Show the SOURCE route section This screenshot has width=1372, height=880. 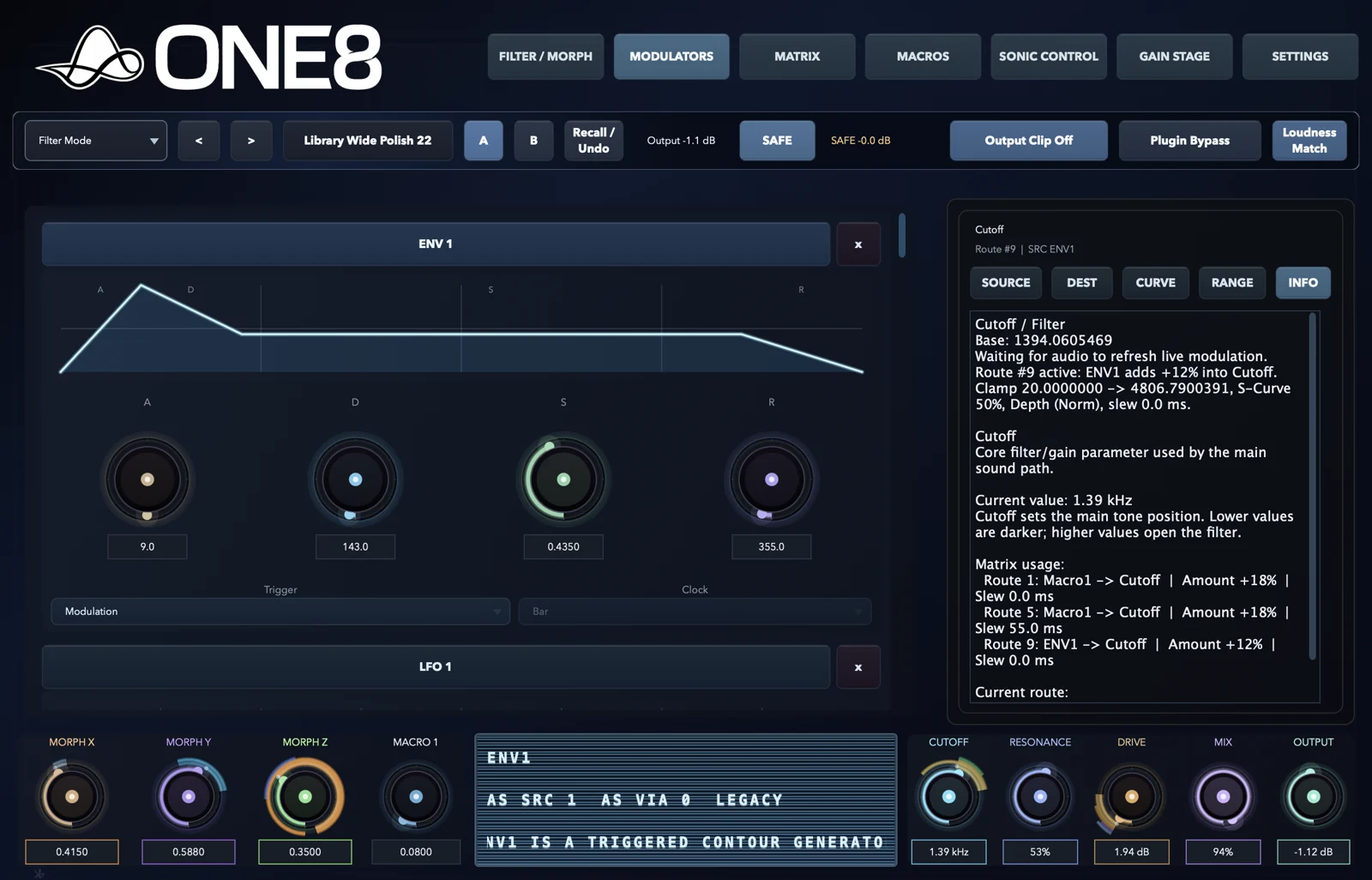click(1006, 283)
